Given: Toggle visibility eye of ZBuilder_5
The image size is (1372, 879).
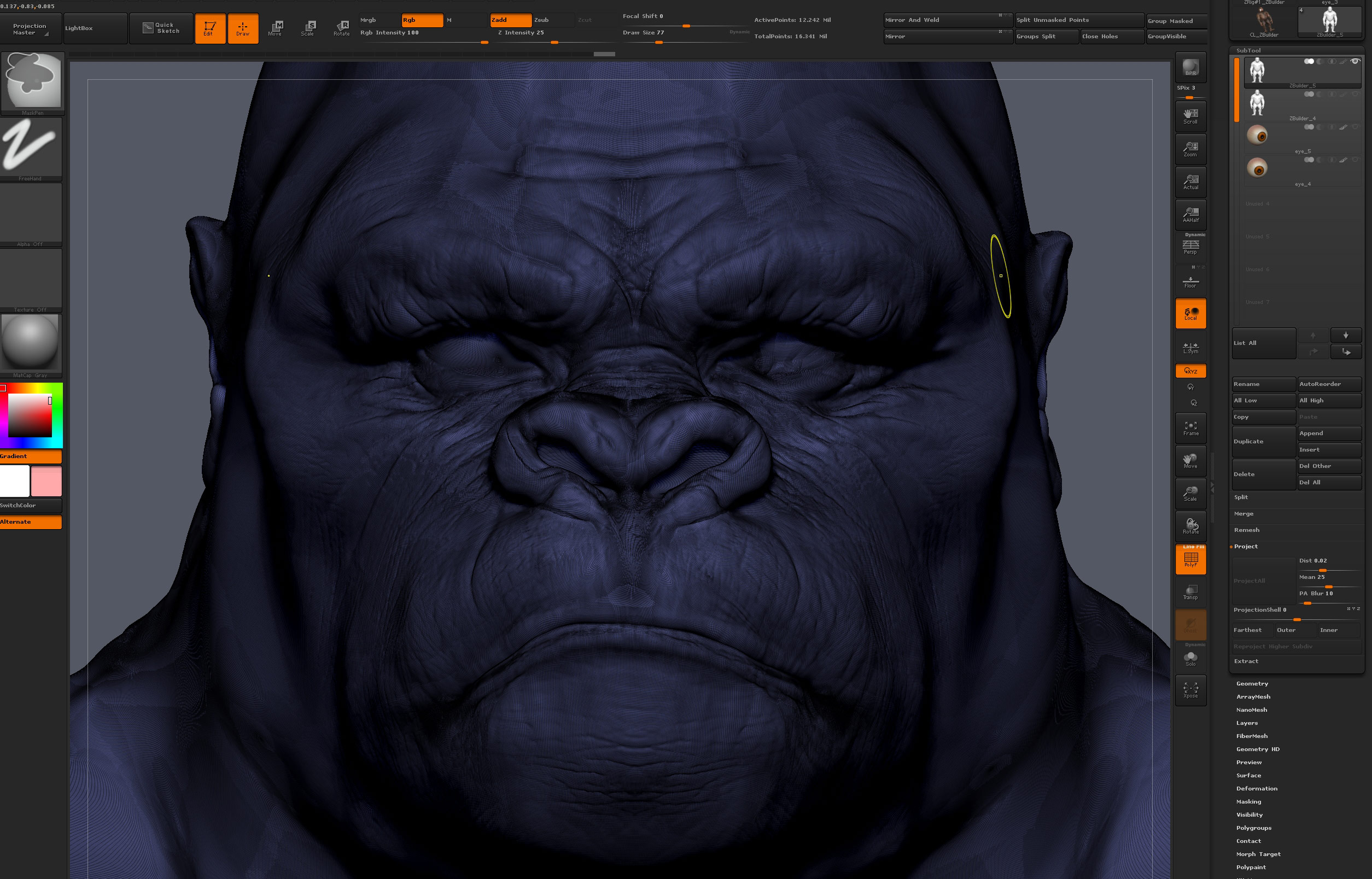Looking at the screenshot, I should (1355, 62).
